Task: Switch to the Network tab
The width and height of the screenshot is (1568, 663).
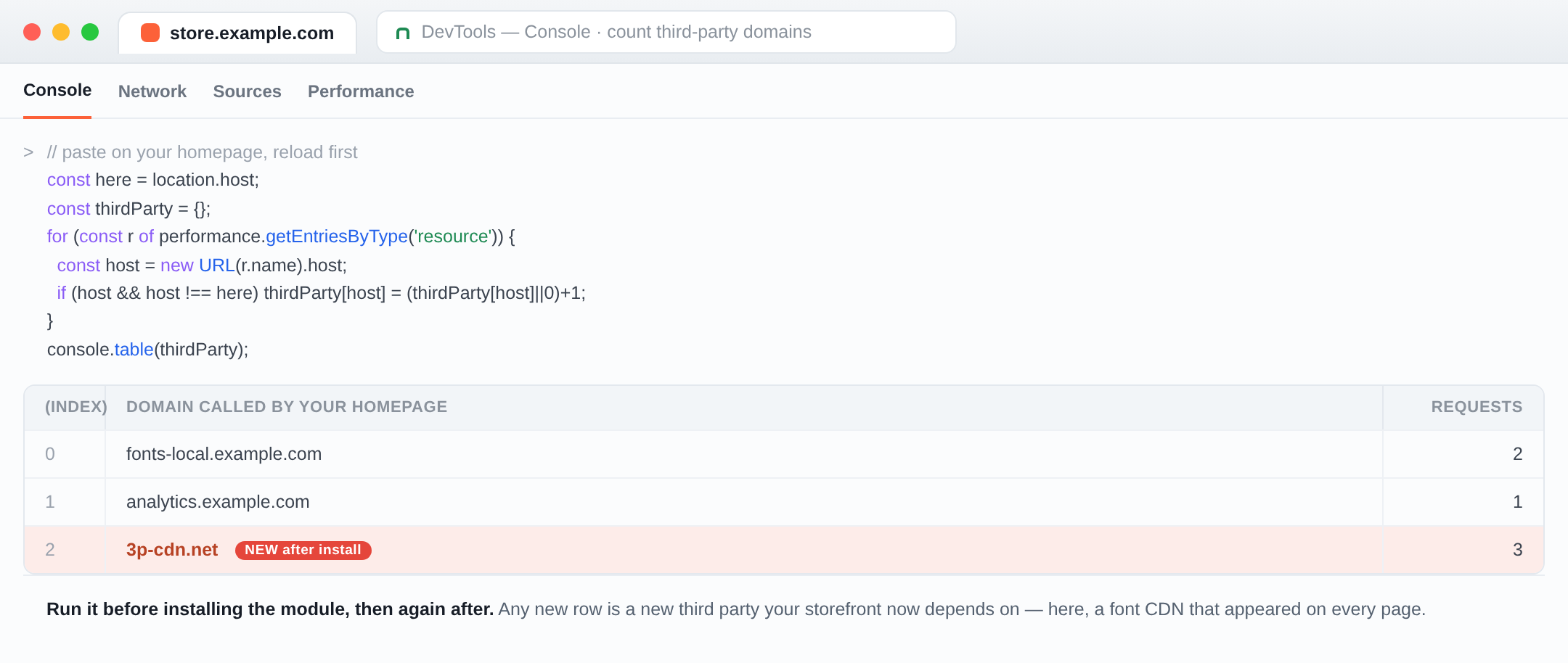Action: point(152,91)
